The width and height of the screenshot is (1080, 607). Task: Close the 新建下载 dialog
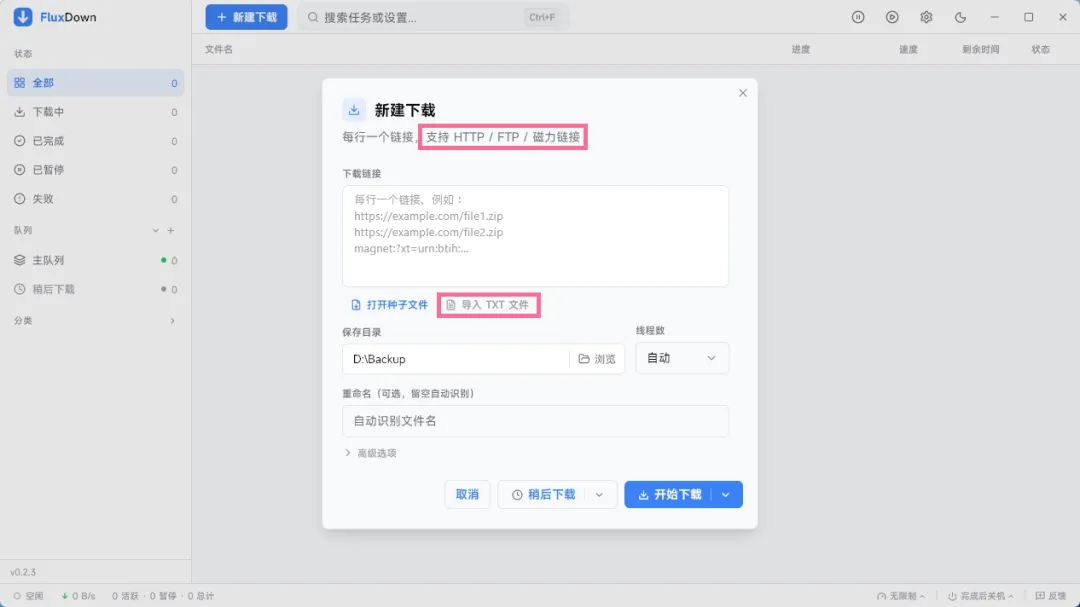(742, 93)
